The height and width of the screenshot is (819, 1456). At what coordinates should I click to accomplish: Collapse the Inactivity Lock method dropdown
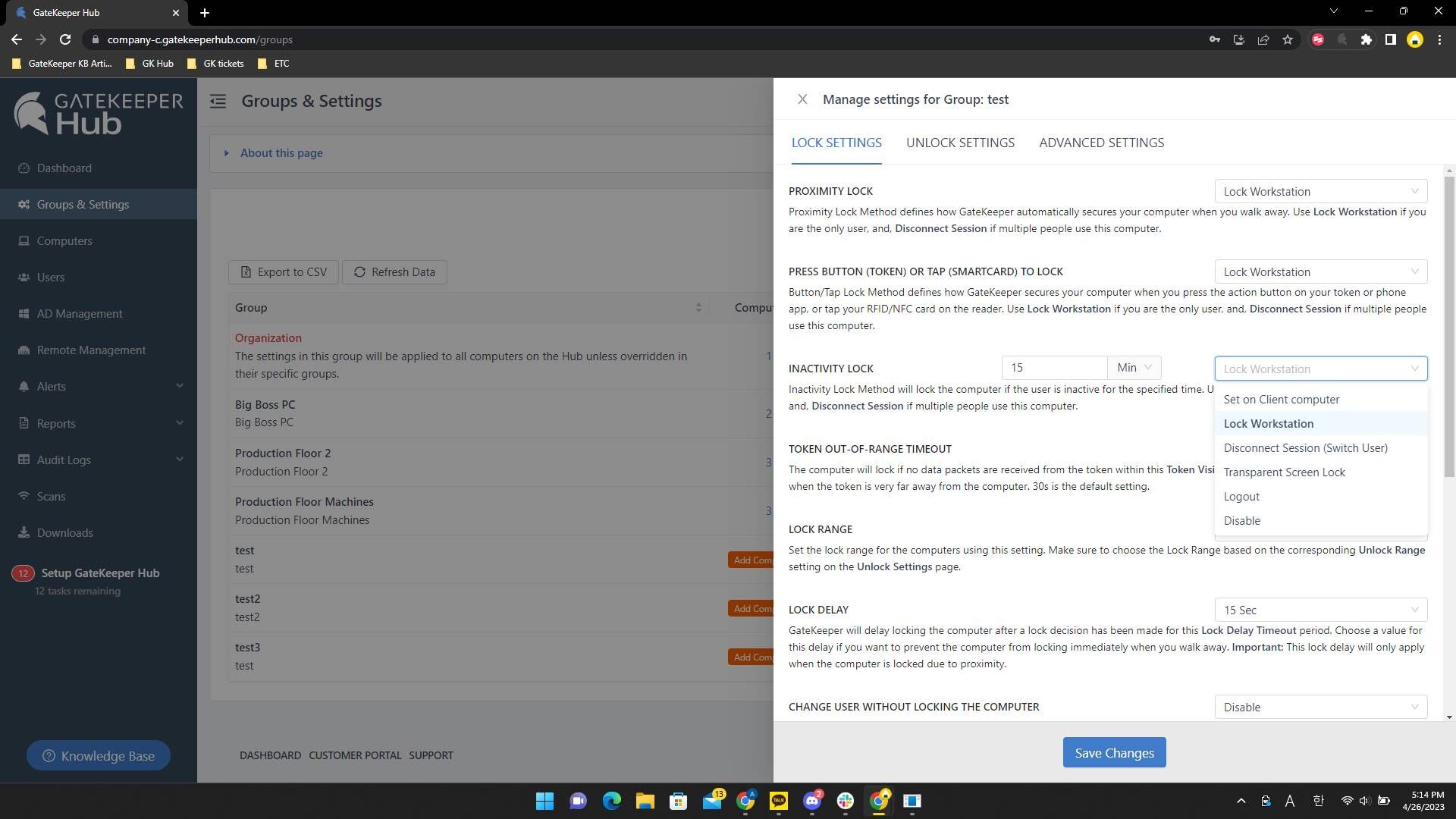(1320, 369)
